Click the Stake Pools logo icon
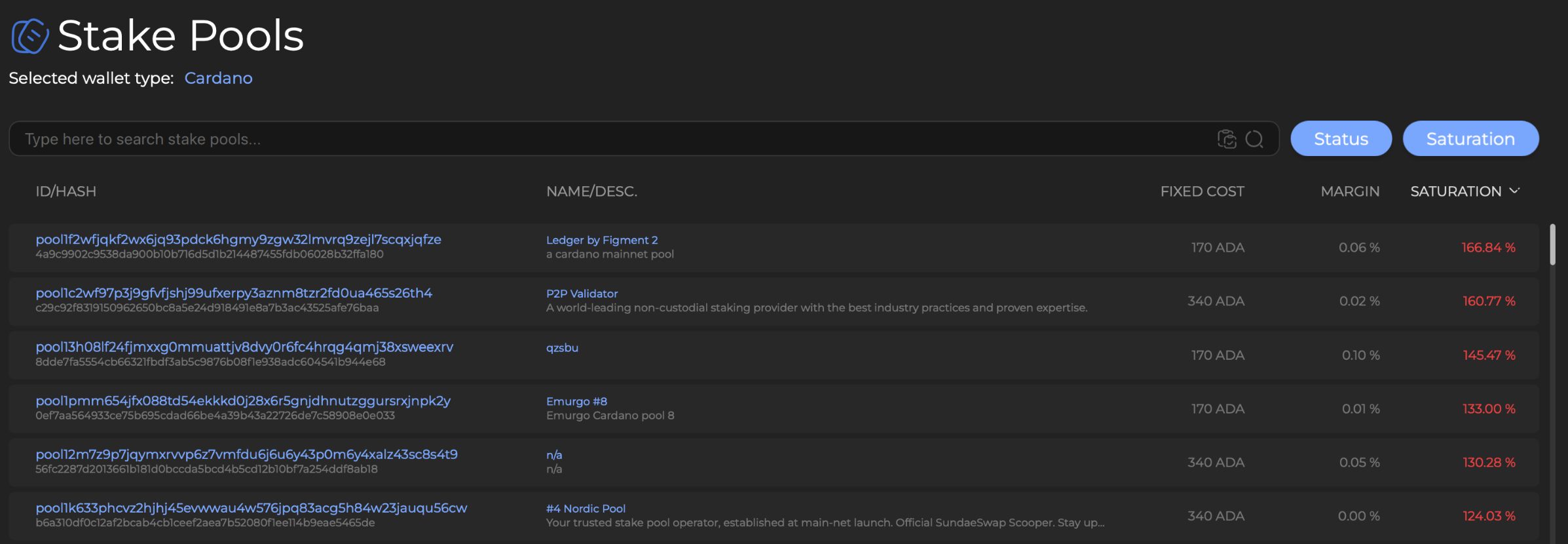The height and width of the screenshot is (544, 1568). 30,36
